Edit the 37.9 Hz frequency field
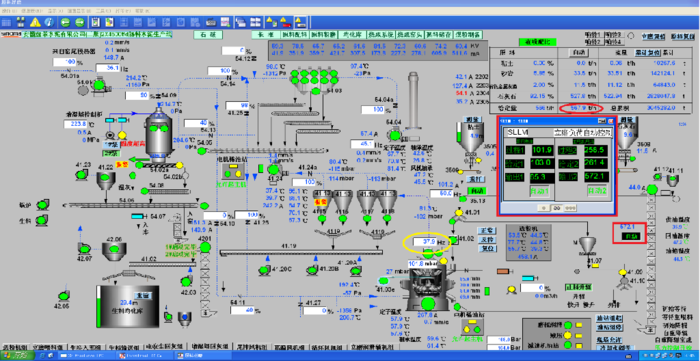 pyautogui.click(x=424, y=241)
